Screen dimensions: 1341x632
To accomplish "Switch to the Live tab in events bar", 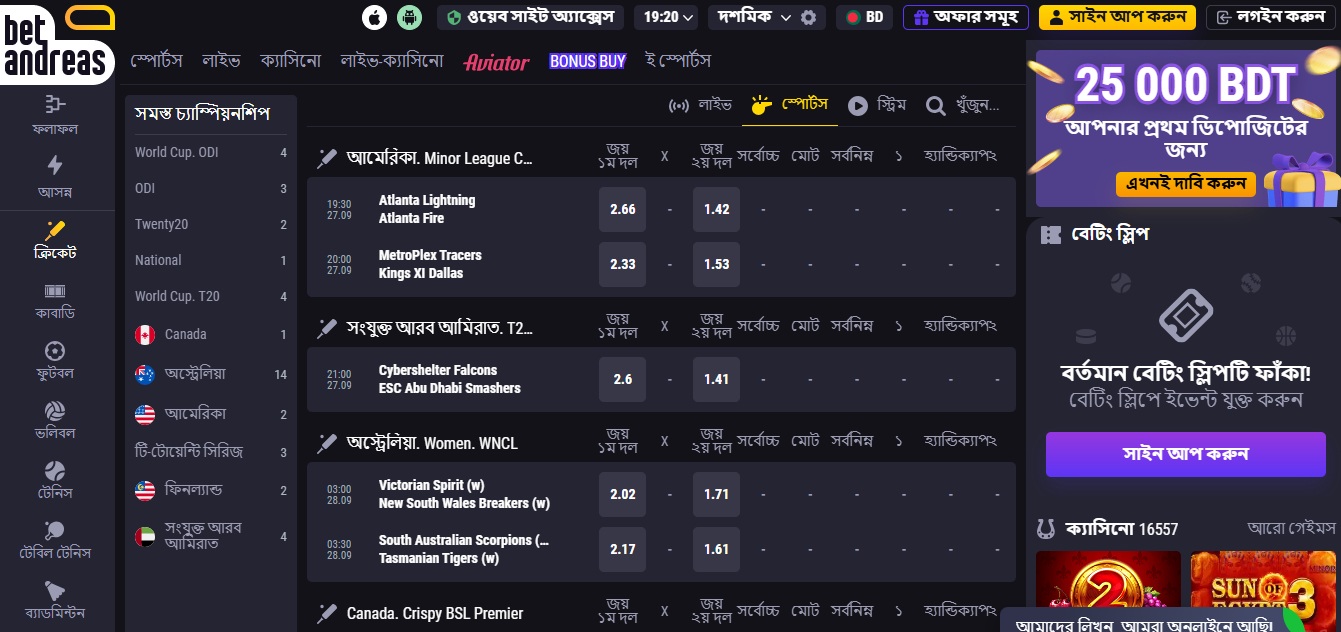I will [x=701, y=105].
